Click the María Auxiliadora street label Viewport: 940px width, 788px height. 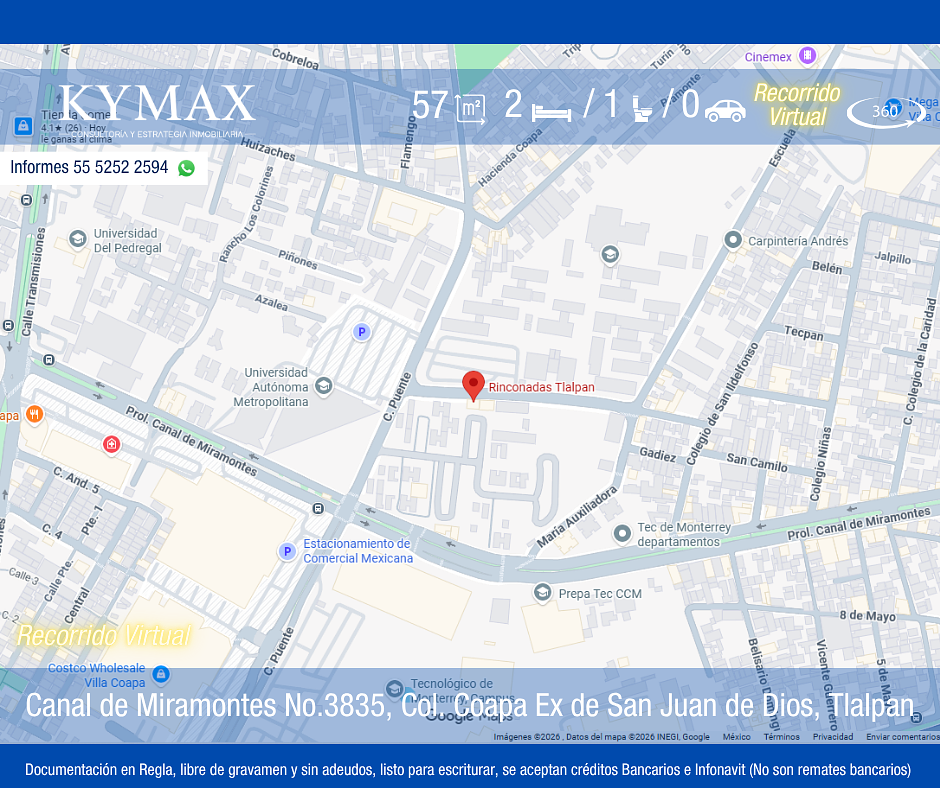click(x=577, y=517)
